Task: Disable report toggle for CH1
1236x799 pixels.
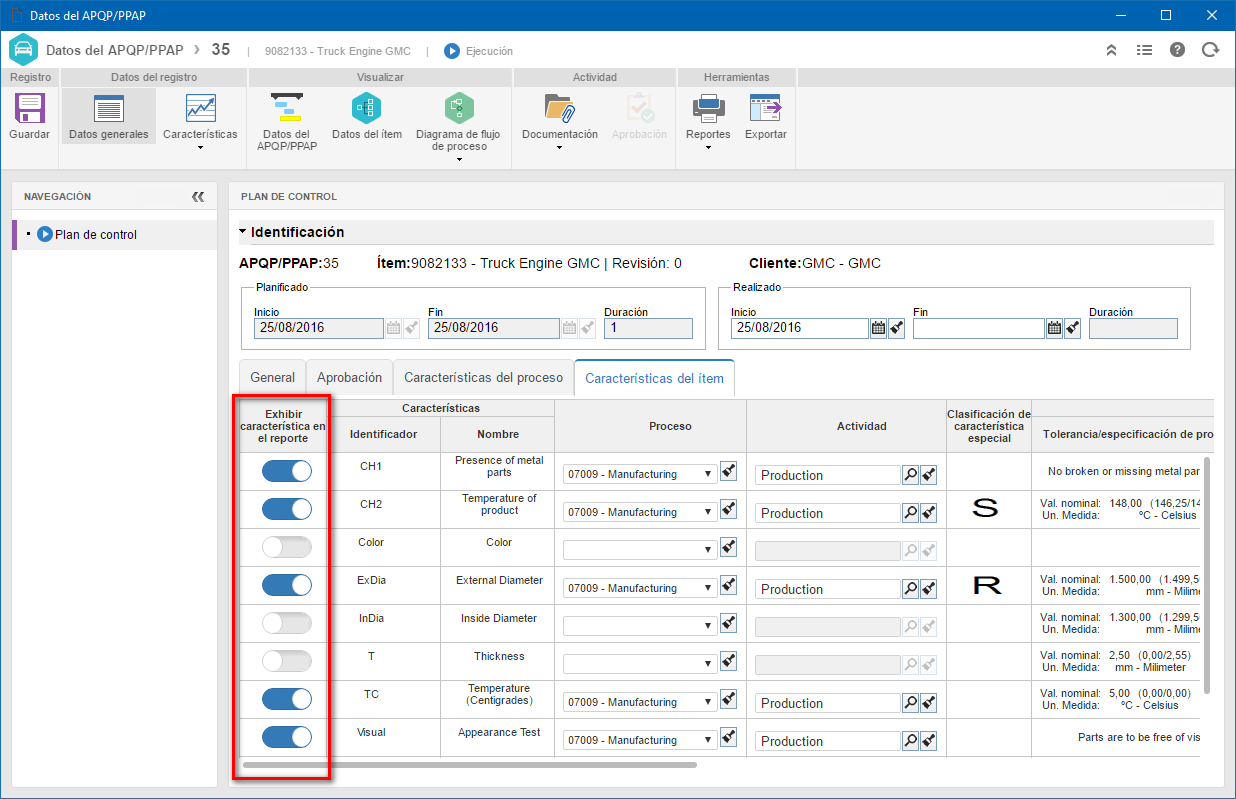Action: tap(287, 471)
